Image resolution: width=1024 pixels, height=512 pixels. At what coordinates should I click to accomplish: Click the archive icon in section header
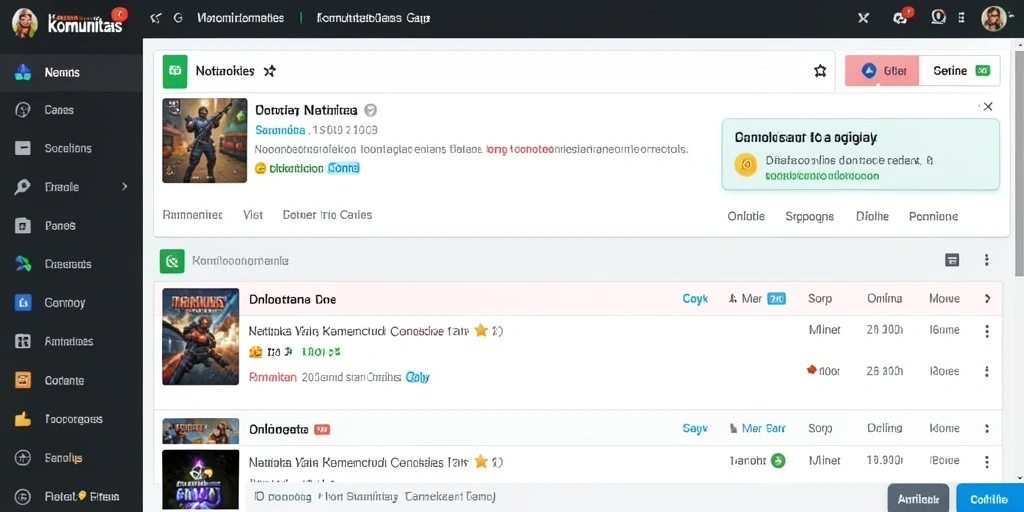[x=952, y=260]
